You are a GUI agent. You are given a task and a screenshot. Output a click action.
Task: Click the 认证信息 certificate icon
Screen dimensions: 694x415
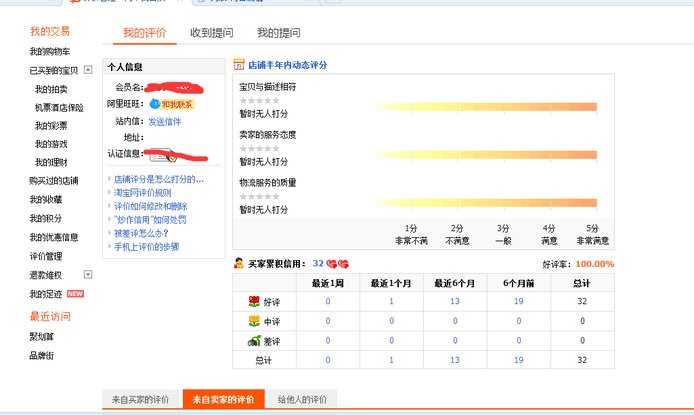[x=162, y=155]
